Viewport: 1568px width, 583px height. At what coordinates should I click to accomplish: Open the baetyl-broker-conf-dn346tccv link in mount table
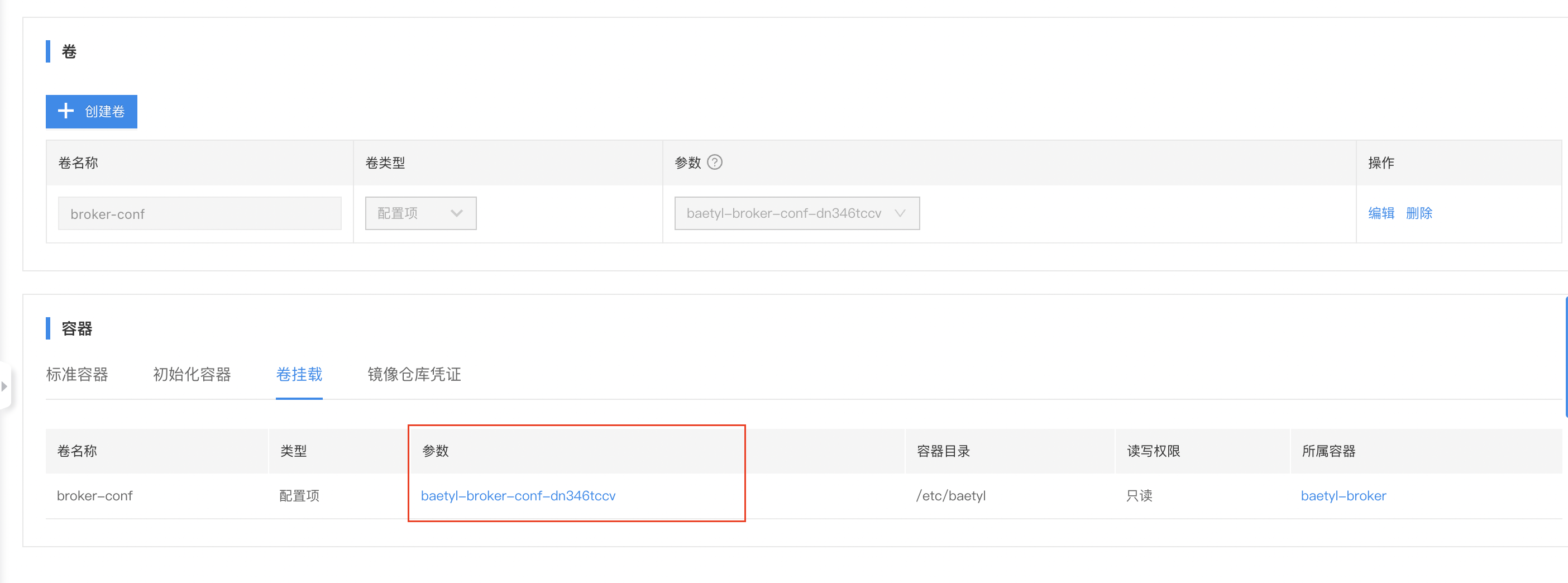(518, 496)
